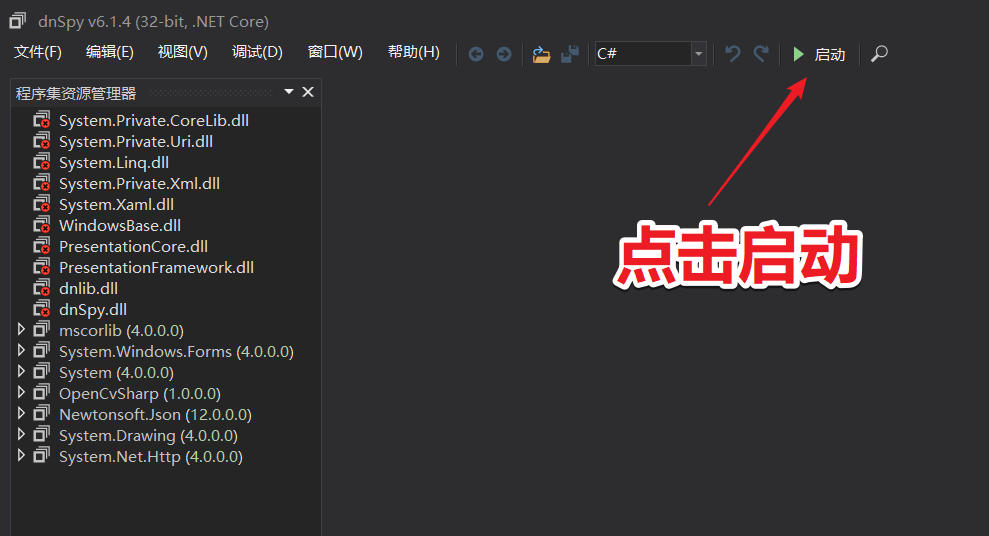The width and height of the screenshot is (989, 536).
Task: Click the assembly icon beside dnSpy.dll
Action: click(42, 309)
